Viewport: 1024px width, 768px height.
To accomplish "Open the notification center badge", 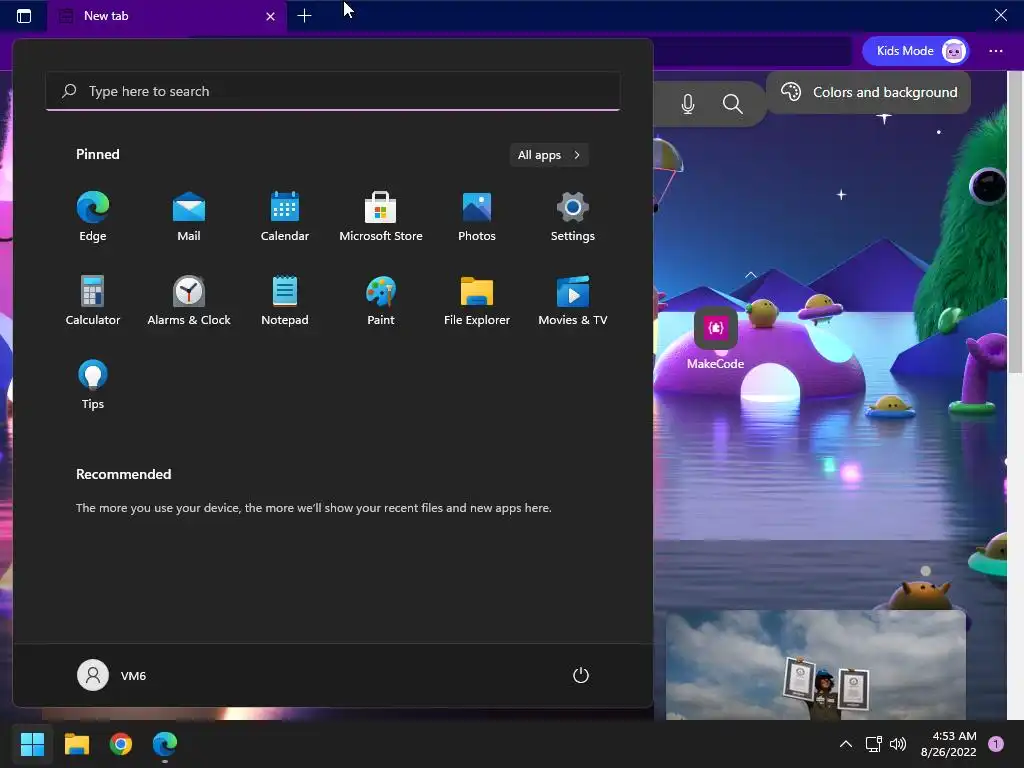I will [996, 744].
